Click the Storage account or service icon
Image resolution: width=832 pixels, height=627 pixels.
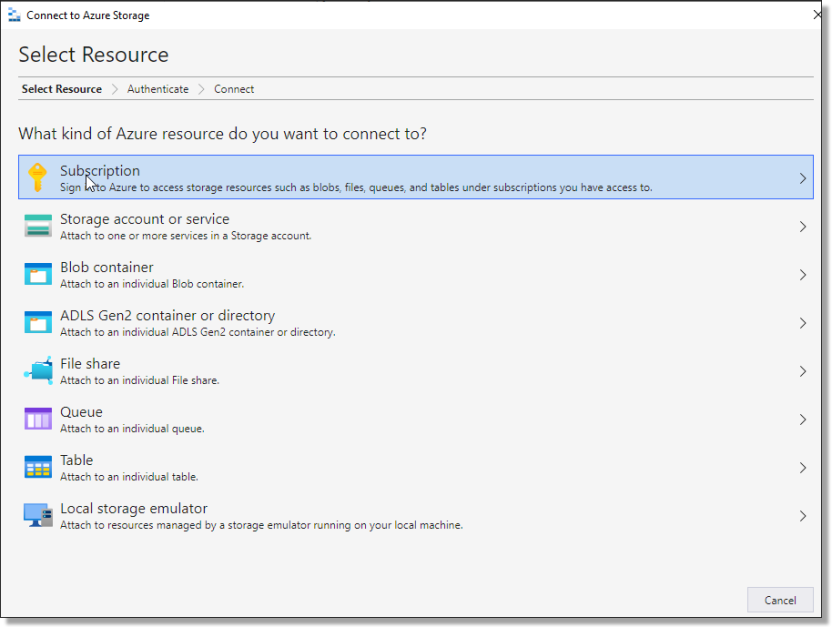37,225
